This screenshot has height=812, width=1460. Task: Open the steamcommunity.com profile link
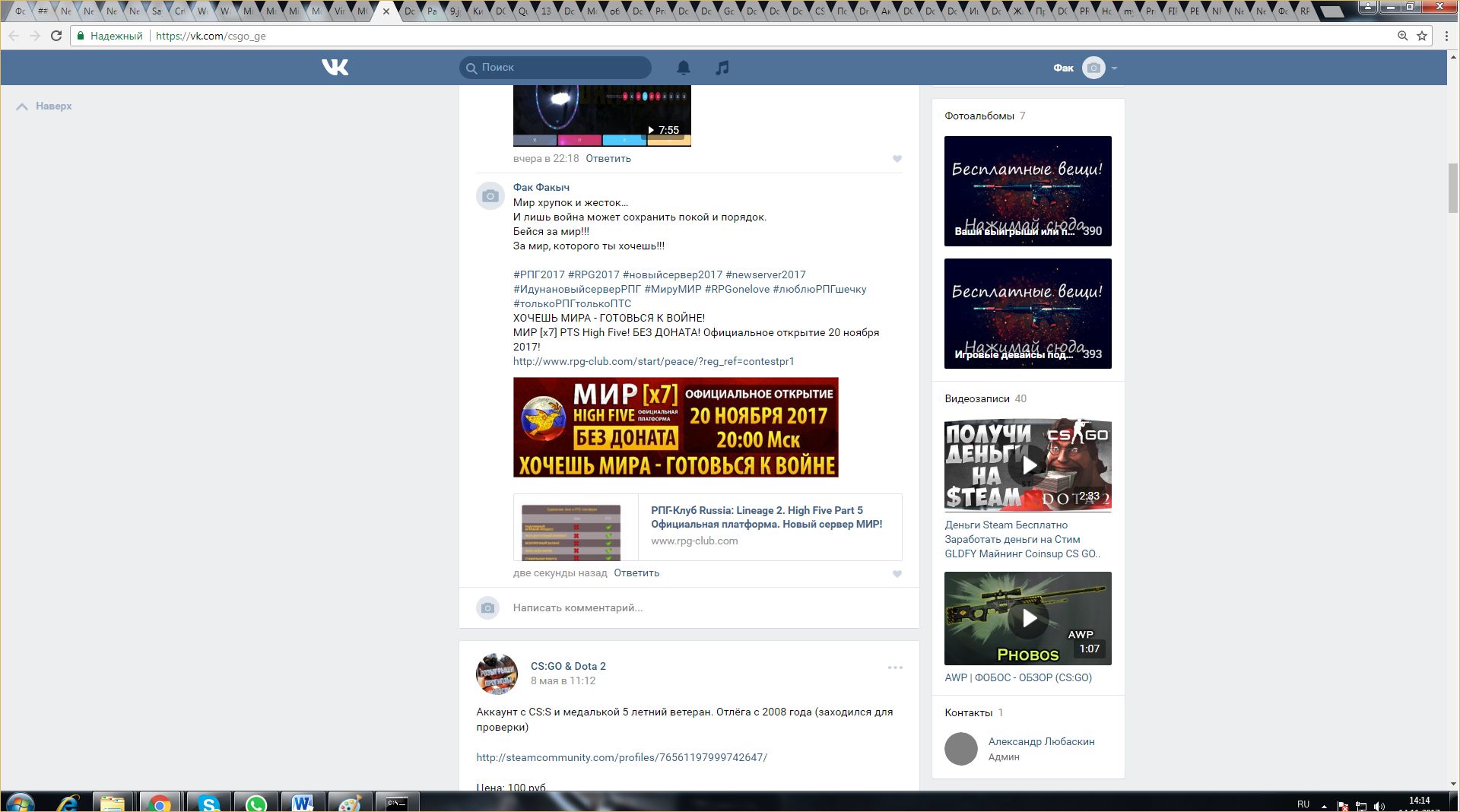pos(621,758)
